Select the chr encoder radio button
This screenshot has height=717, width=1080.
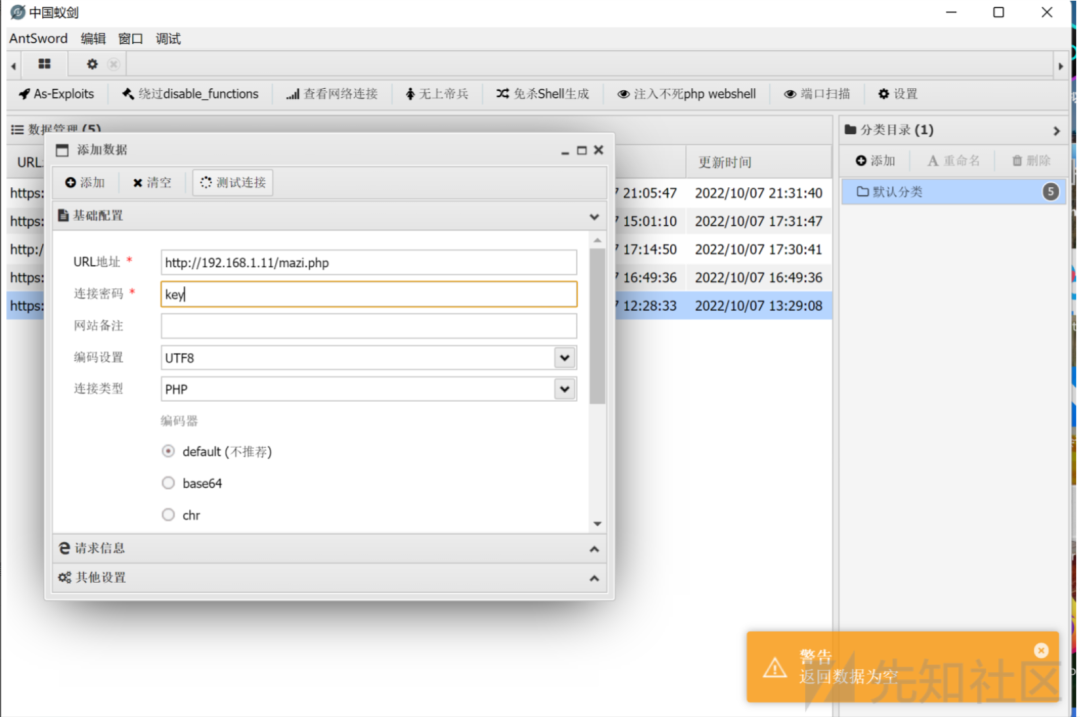(x=168, y=515)
